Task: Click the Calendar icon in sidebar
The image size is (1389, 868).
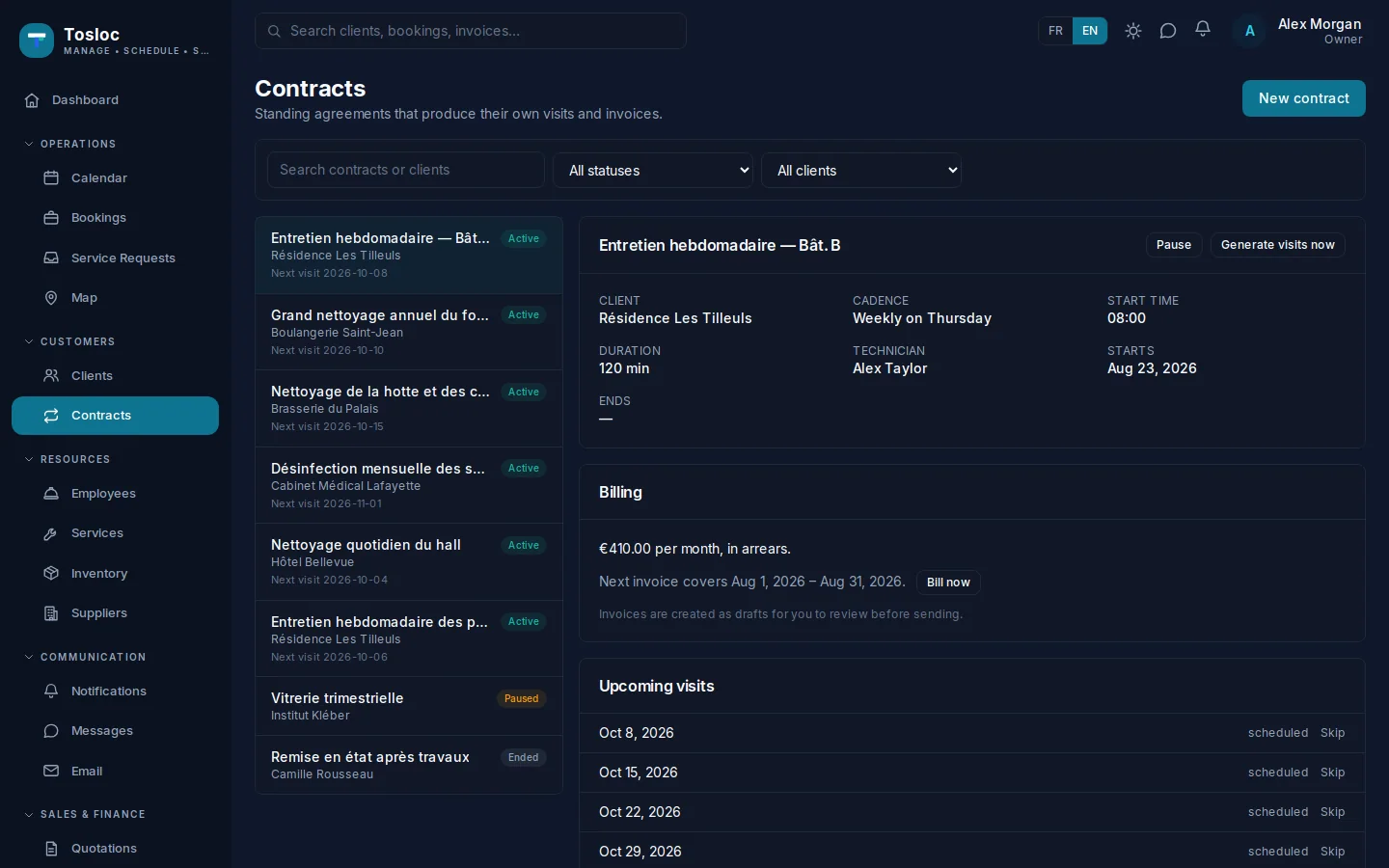Action: [x=51, y=178]
